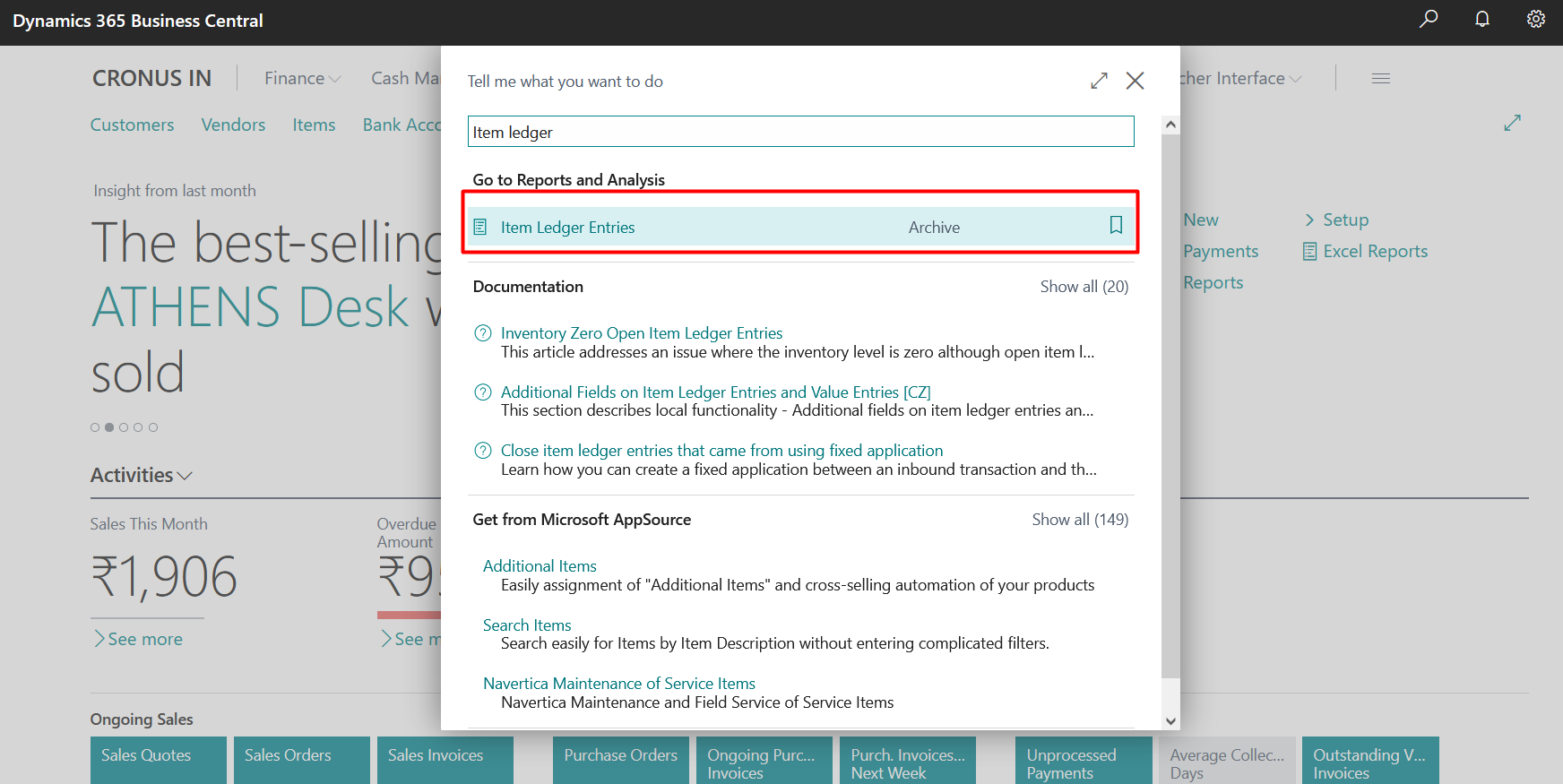Click Dynamics 365 Business Central title
This screenshot has width=1563, height=784.
[x=138, y=21]
